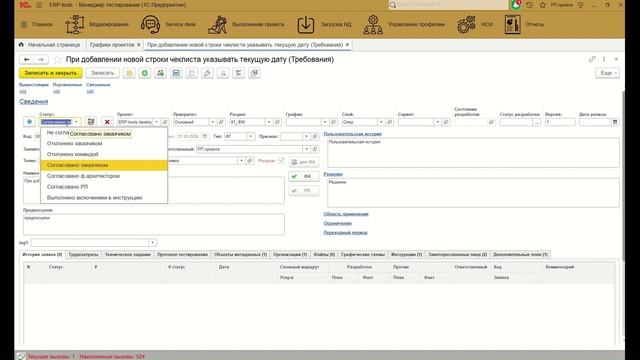Open the history clock icon in title bar
640x360 pixels.
pos(529,5)
